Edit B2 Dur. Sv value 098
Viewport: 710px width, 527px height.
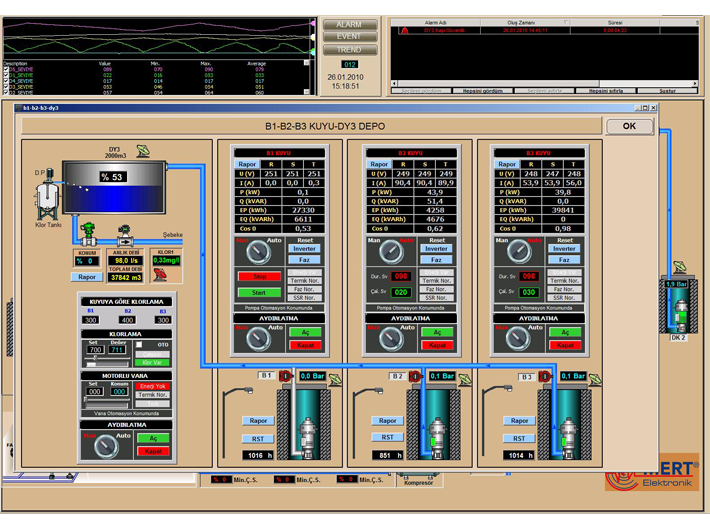[x=401, y=276]
